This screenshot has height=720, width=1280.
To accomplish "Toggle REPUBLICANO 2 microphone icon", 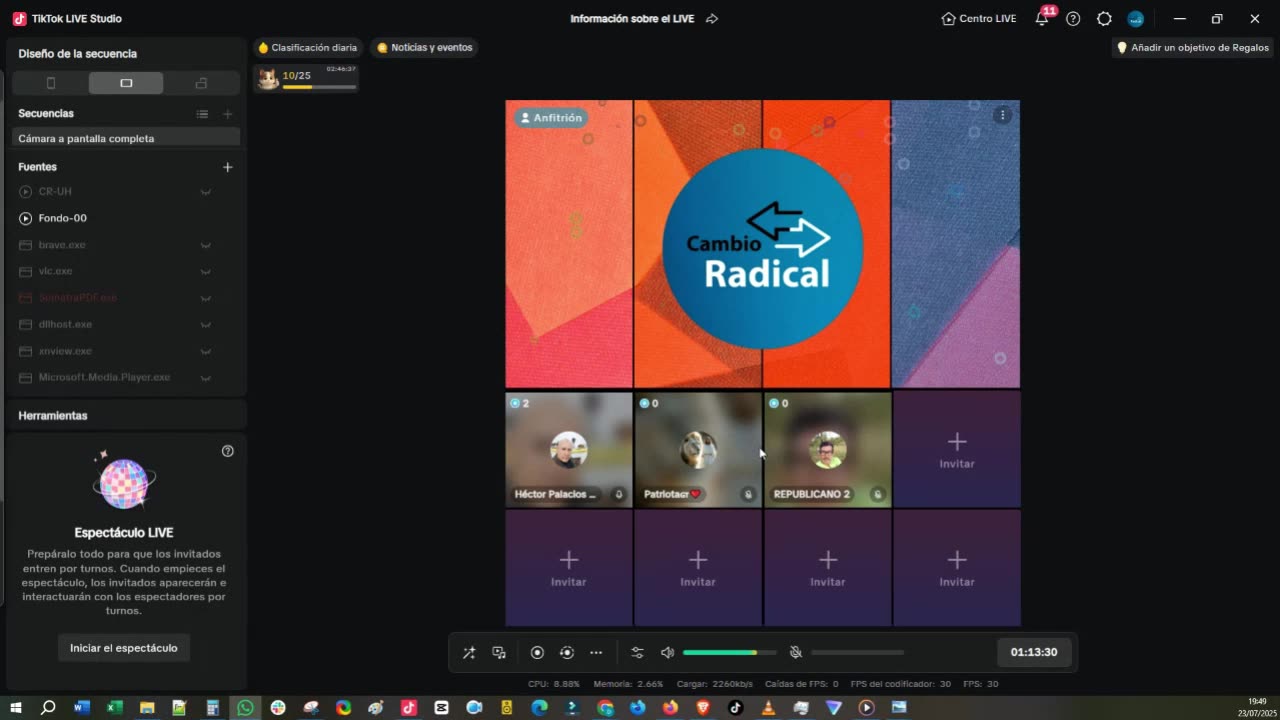I will pos(877,494).
